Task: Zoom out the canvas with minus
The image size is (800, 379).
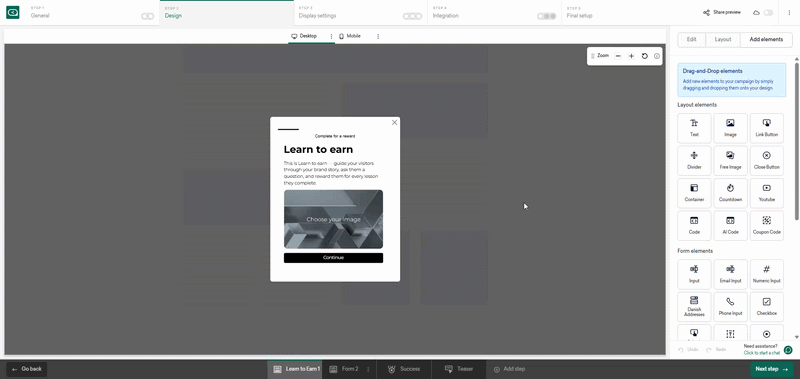Action: coord(618,56)
